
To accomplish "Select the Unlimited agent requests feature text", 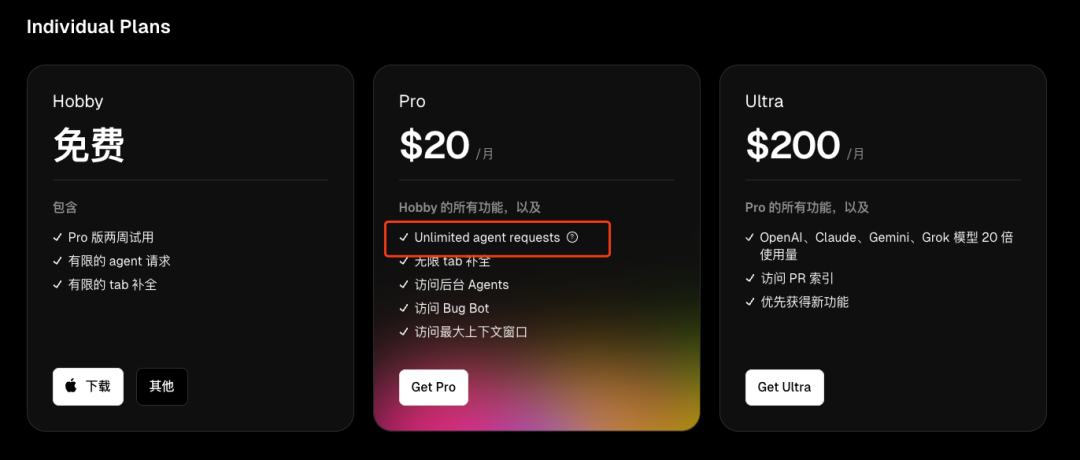I will click(x=487, y=238).
